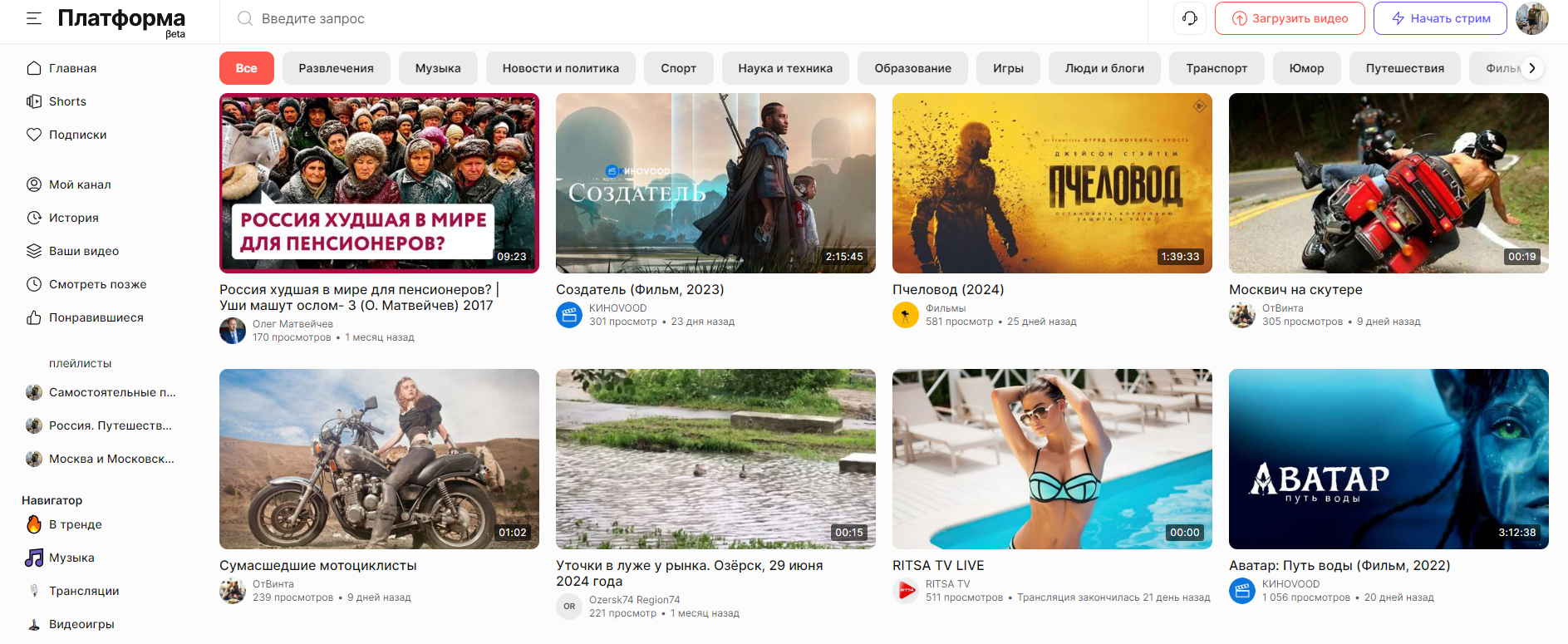Open title Аватар: Путь воды (Фильм, 2022)
Screen dimensions: 1568x644
pos(1339,565)
